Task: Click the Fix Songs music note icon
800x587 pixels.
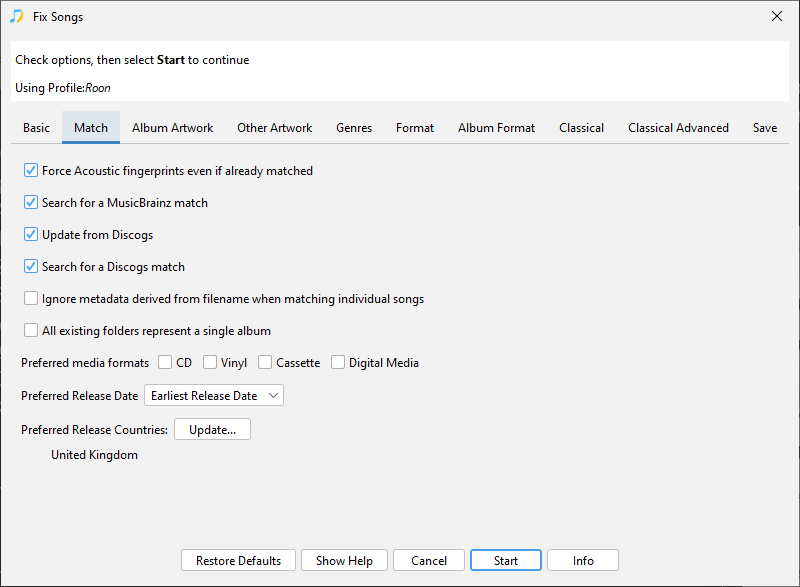Action: 16,16
